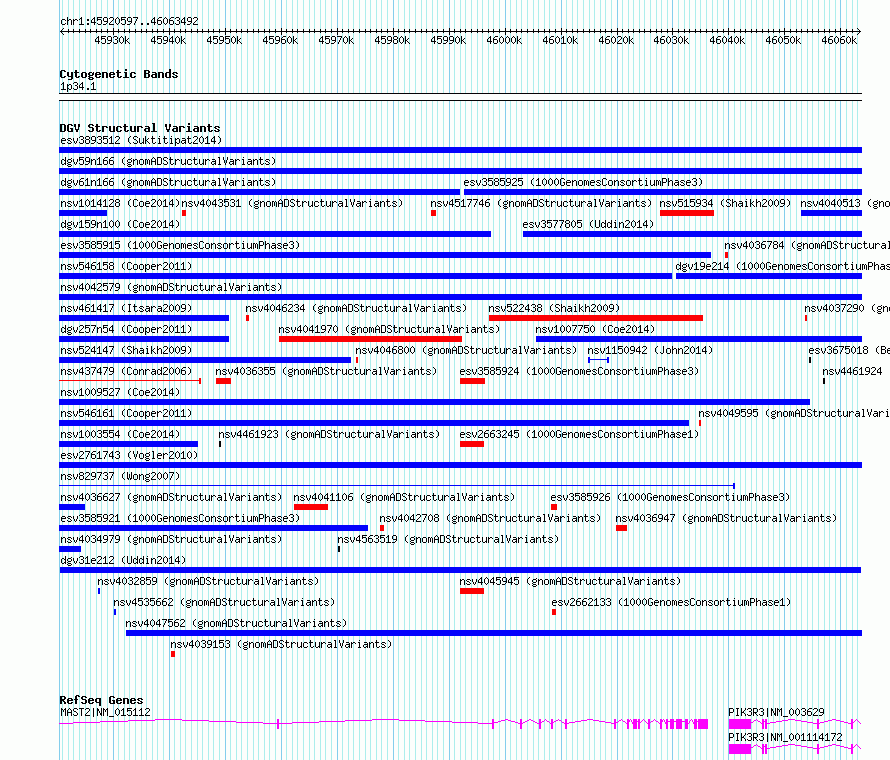Click nsv4036784 variant label
The height and width of the screenshot is (760, 890).
[807, 245]
